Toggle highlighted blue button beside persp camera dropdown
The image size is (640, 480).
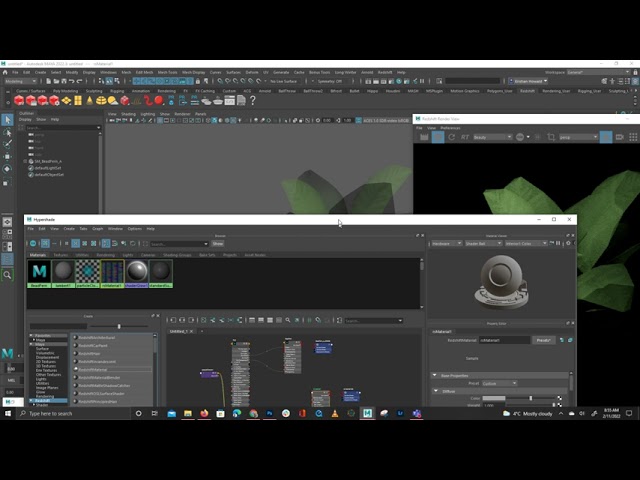coord(606,137)
